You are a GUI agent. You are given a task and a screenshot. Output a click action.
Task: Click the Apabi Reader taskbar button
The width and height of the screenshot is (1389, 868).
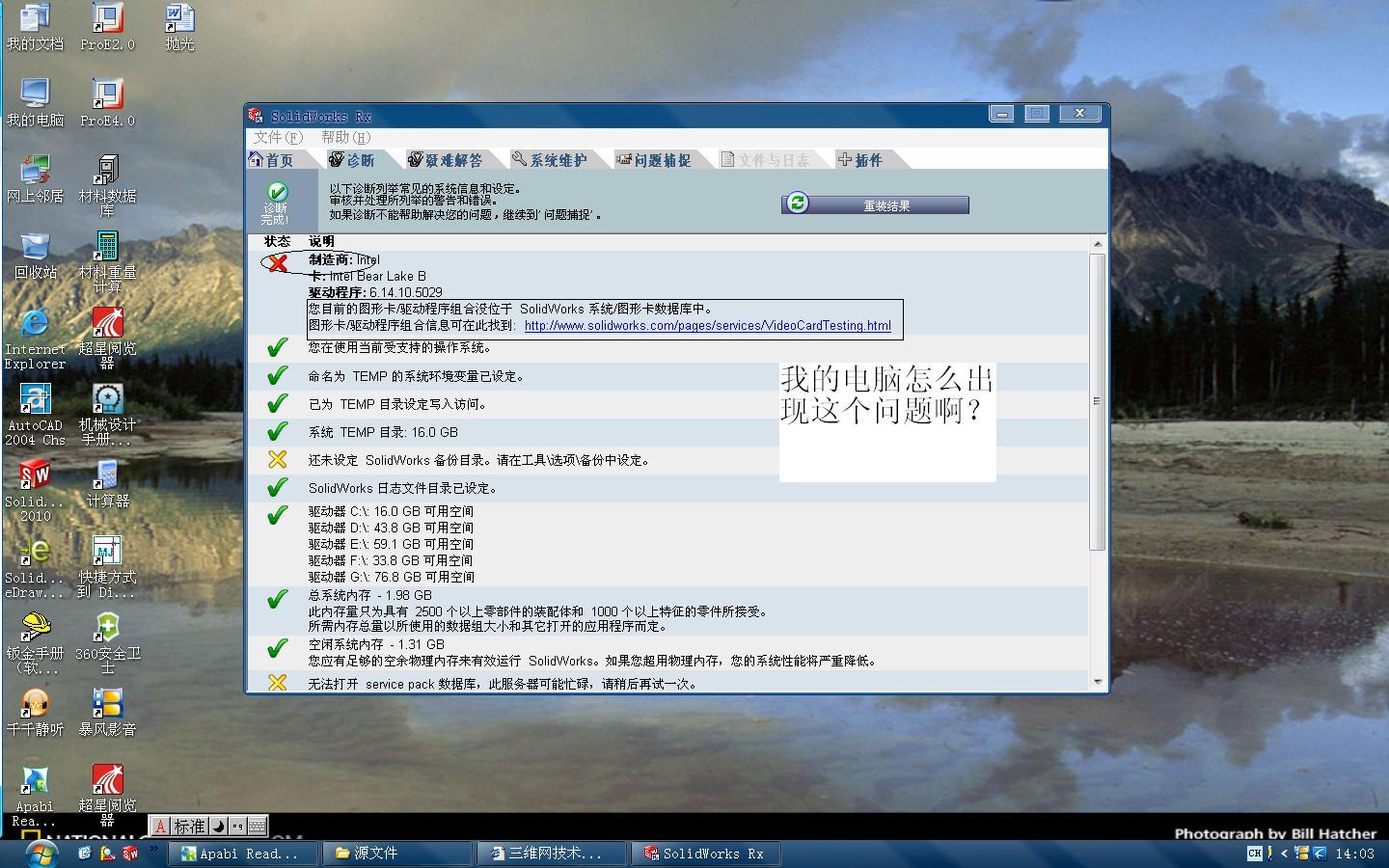pos(243,854)
